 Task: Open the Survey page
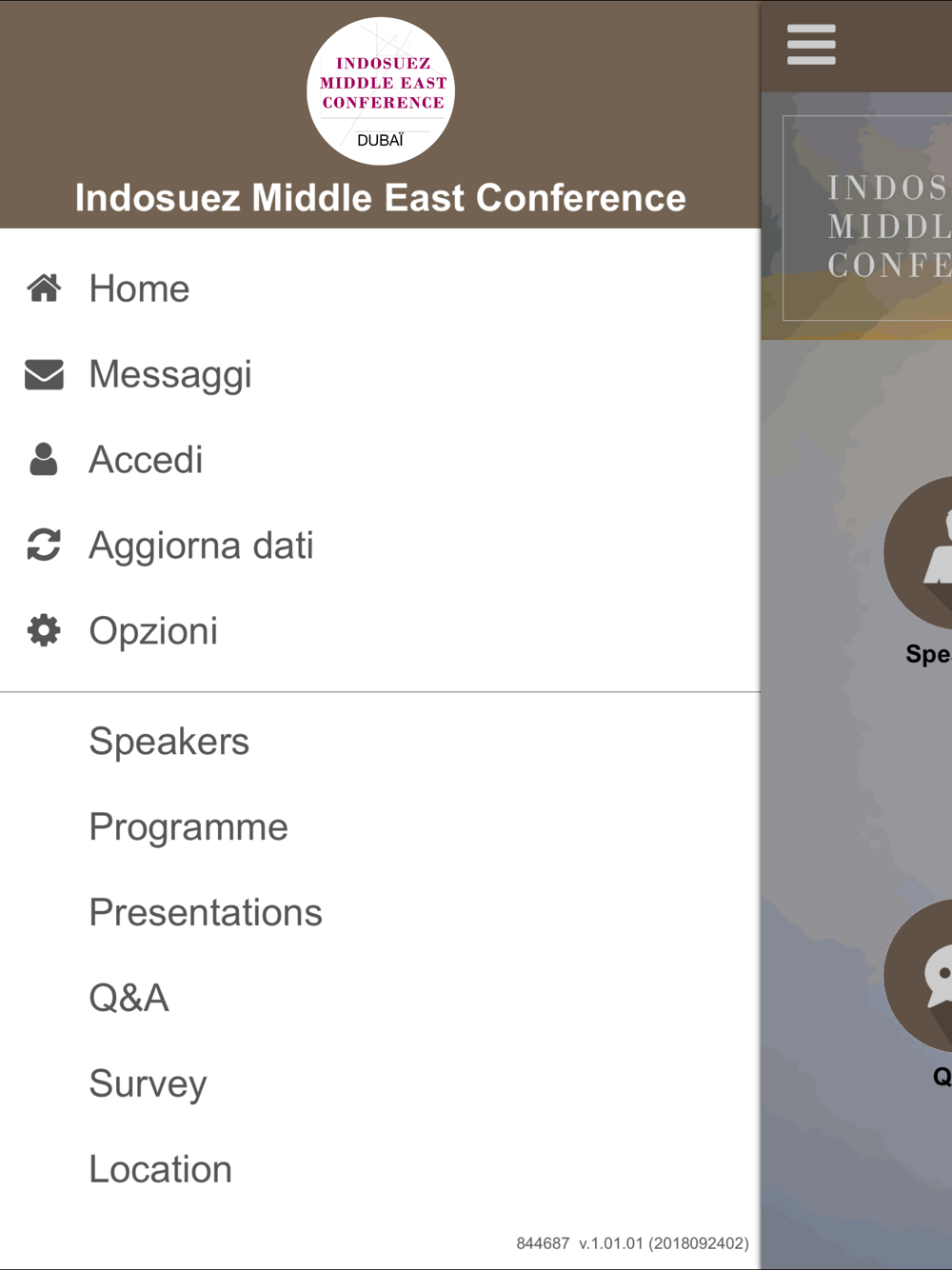click(x=380, y=1084)
